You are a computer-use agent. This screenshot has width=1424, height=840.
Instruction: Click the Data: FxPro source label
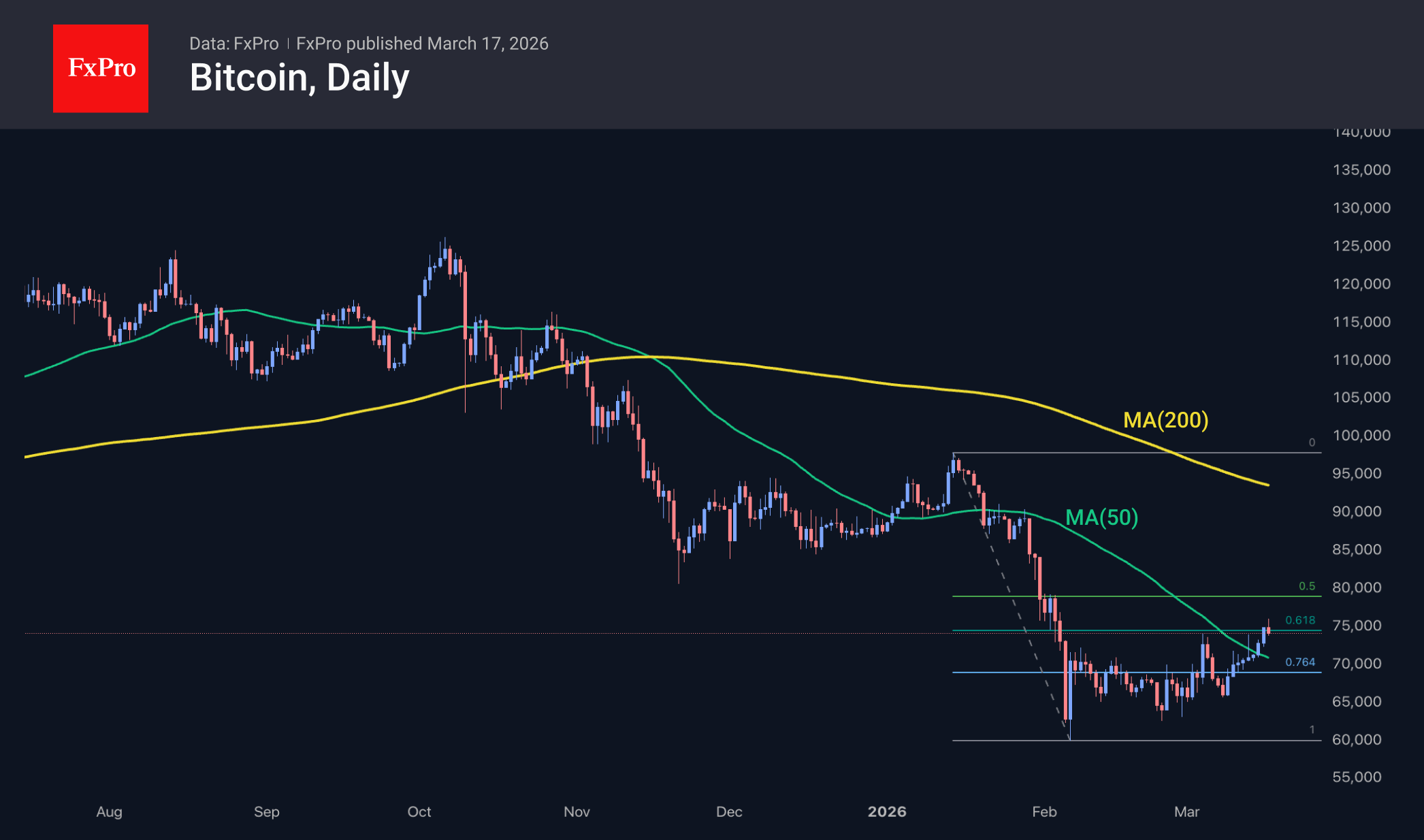pyautogui.click(x=233, y=44)
